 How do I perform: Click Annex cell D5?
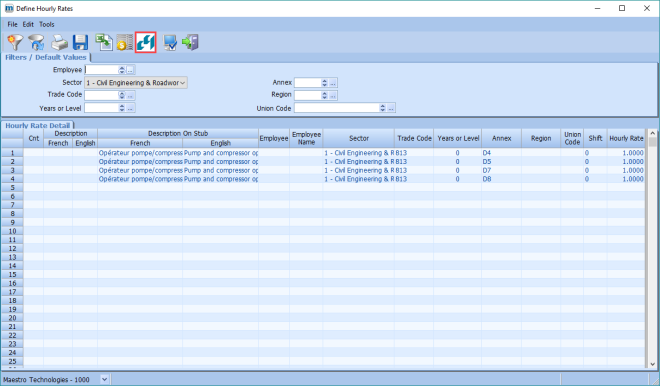point(501,162)
